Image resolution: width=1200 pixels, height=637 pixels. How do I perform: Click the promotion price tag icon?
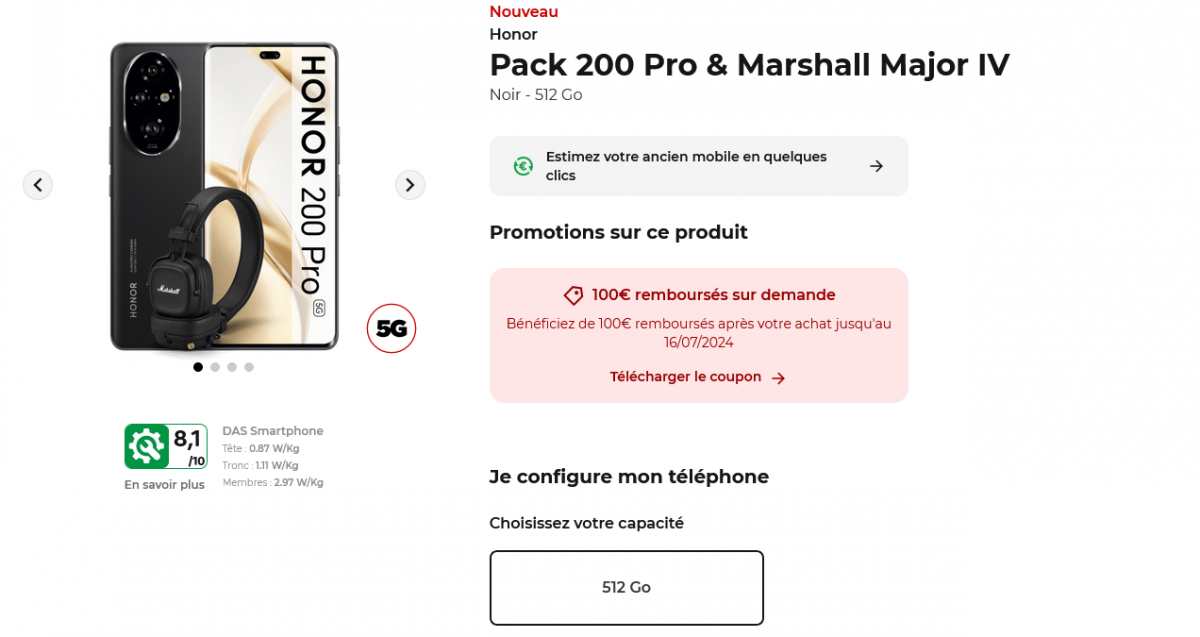pos(574,295)
